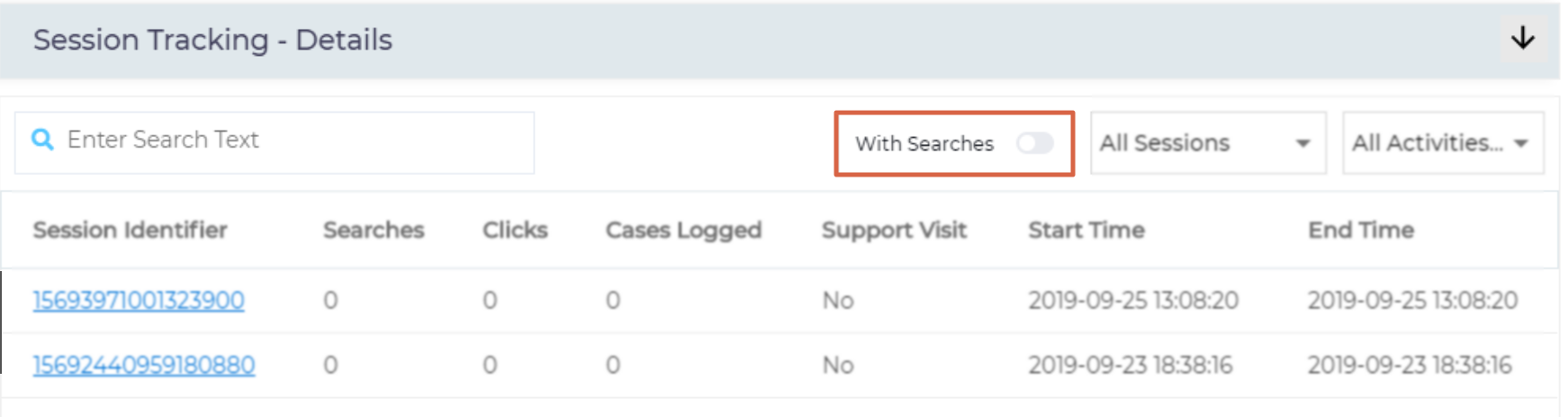1568x417 pixels.
Task: Sort by Searches column header
Action: pos(374,230)
